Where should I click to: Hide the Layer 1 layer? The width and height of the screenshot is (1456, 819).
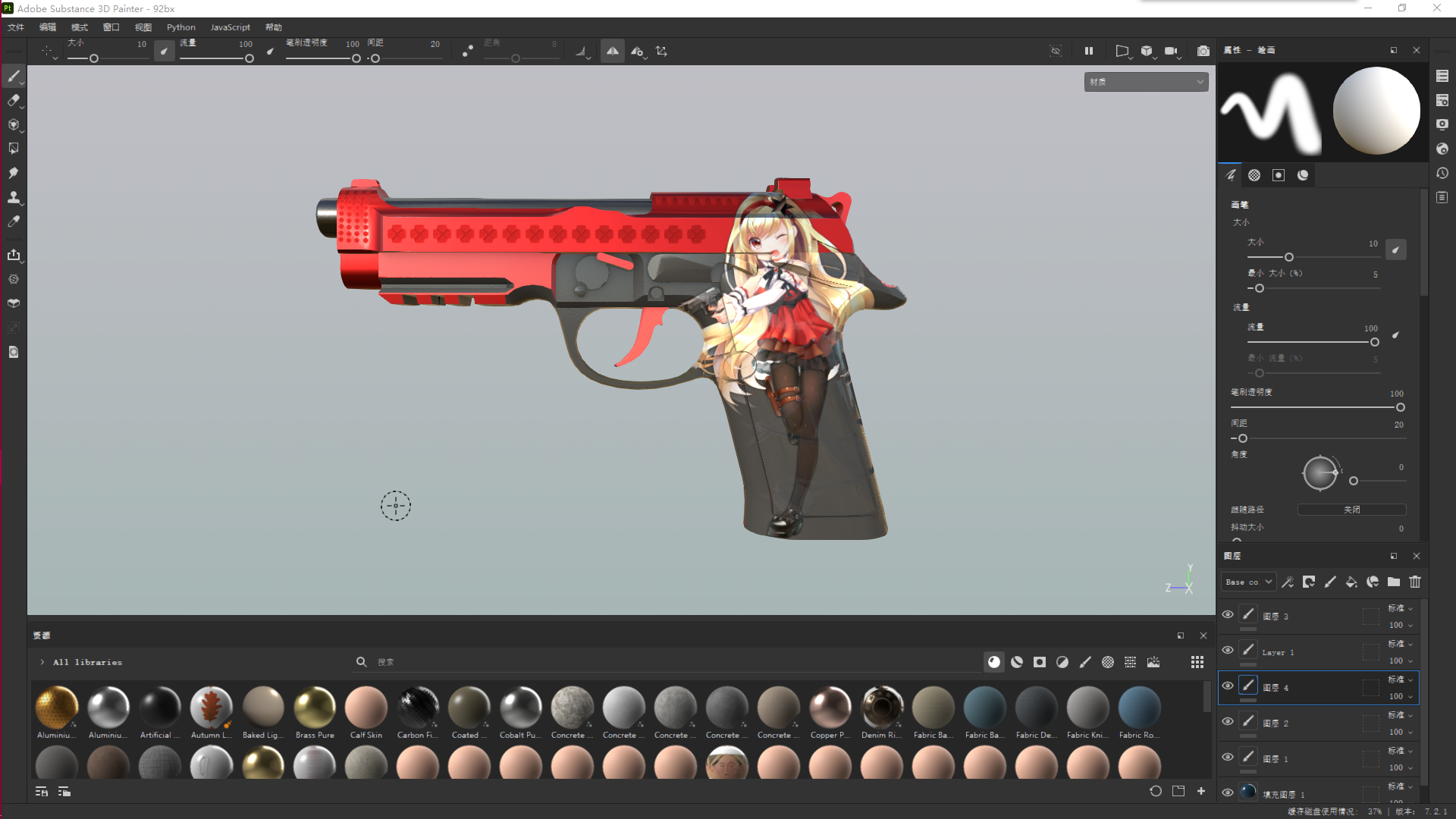tap(1228, 650)
